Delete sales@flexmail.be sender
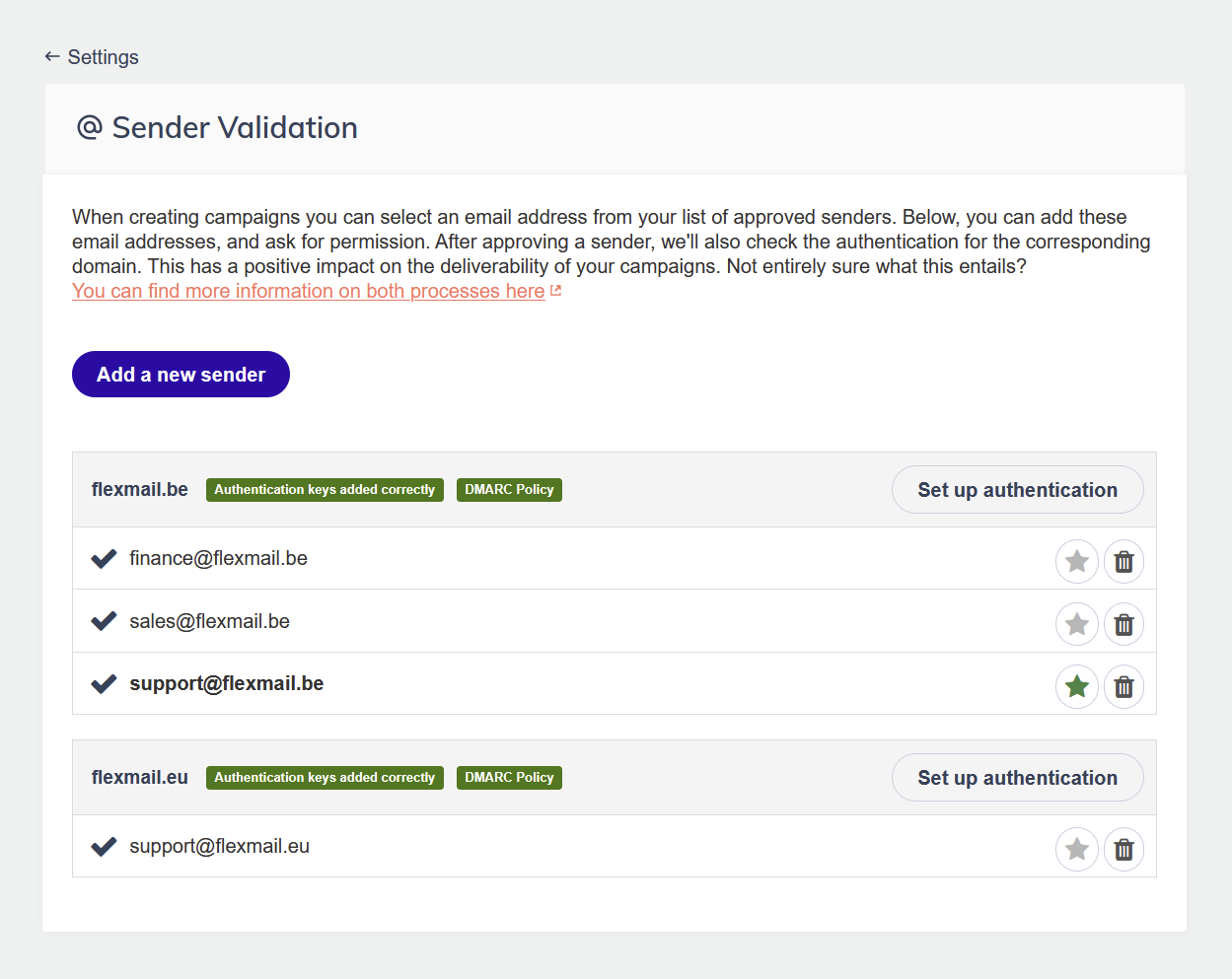The width and height of the screenshot is (1232, 979). (x=1123, y=624)
